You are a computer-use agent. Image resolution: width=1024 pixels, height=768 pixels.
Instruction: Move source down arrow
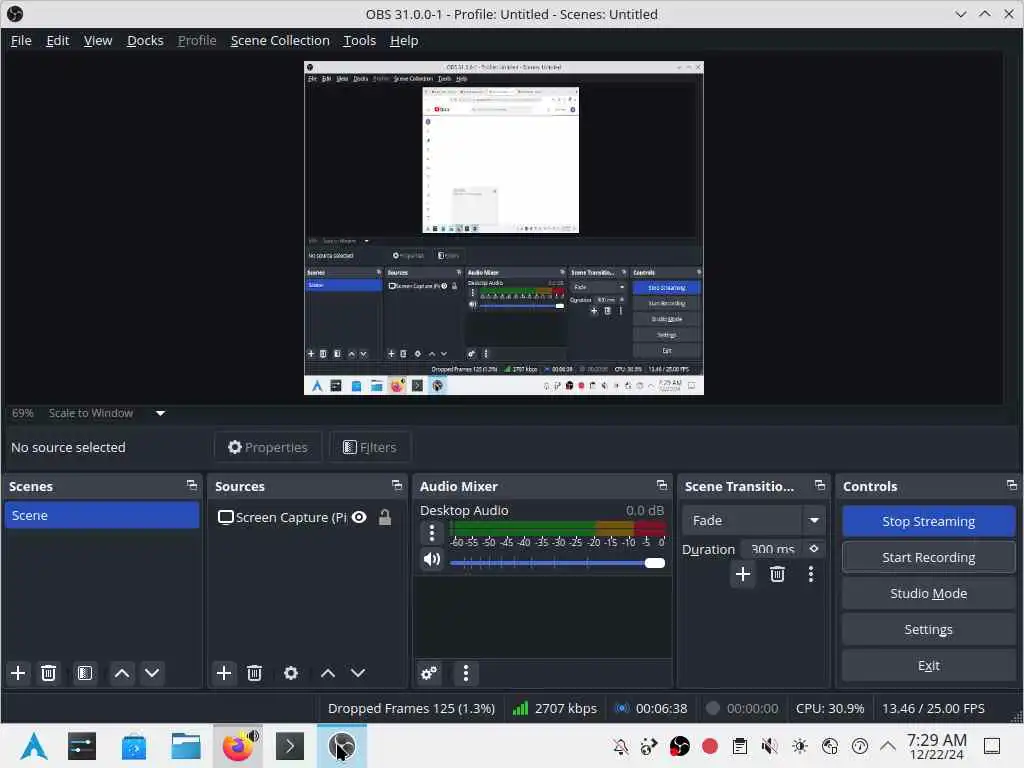pyautogui.click(x=358, y=673)
